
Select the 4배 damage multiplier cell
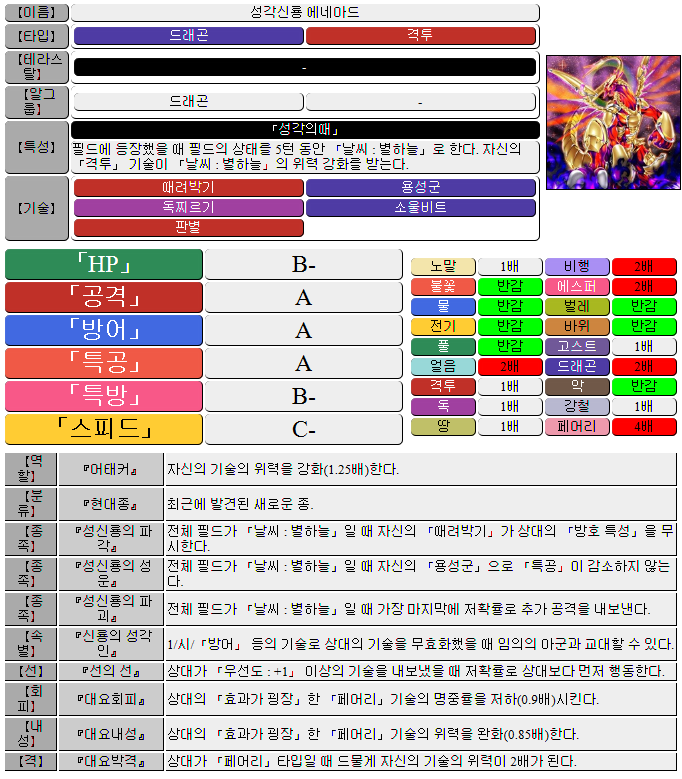point(644,427)
